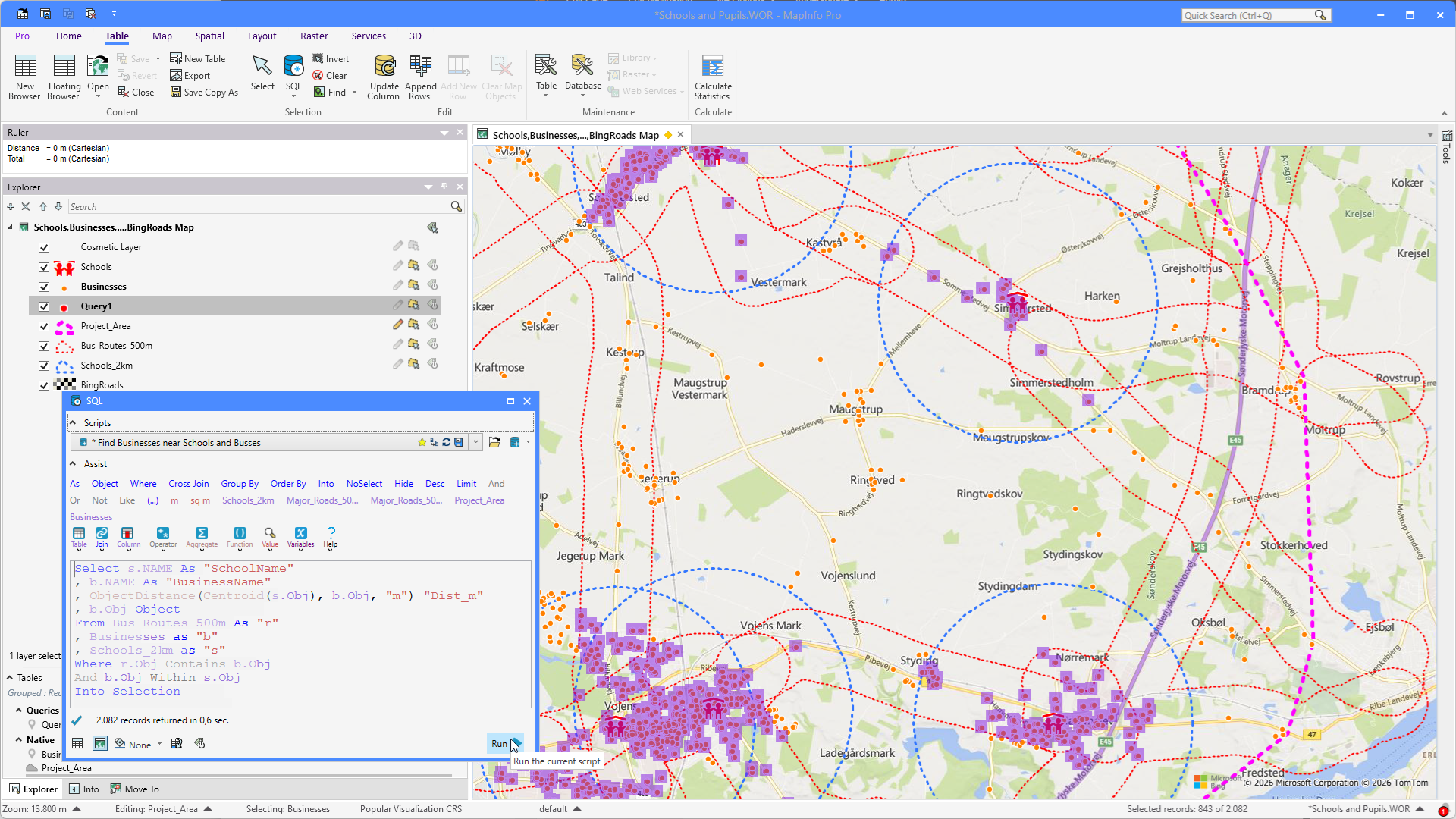Open the Floating Browser tool

[64, 68]
